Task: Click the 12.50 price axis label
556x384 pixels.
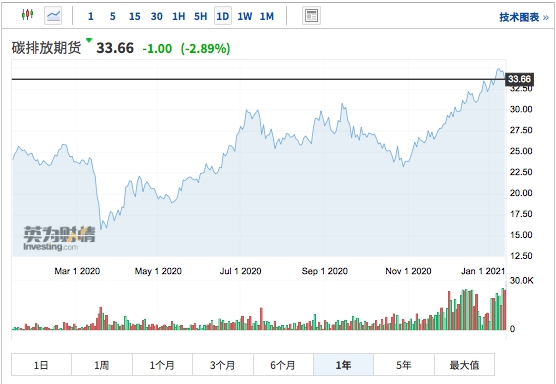Action: pyautogui.click(x=521, y=256)
